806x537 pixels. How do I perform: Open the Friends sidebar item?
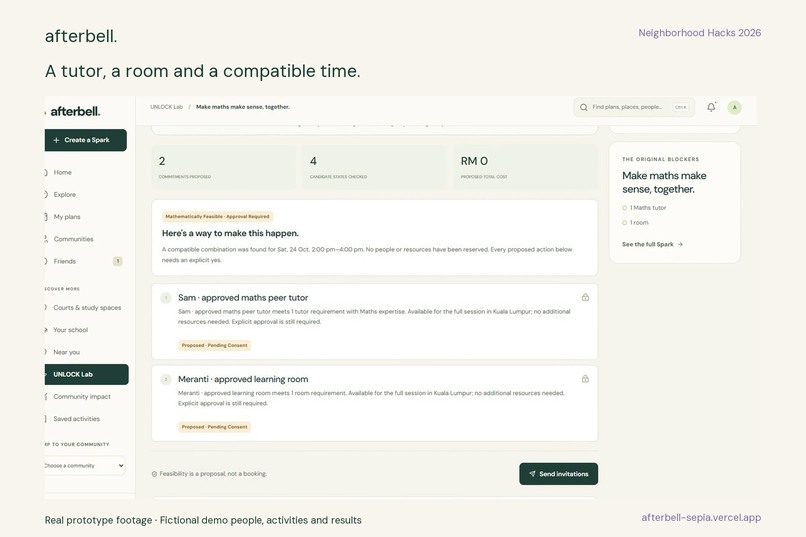click(x=64, y=261)
